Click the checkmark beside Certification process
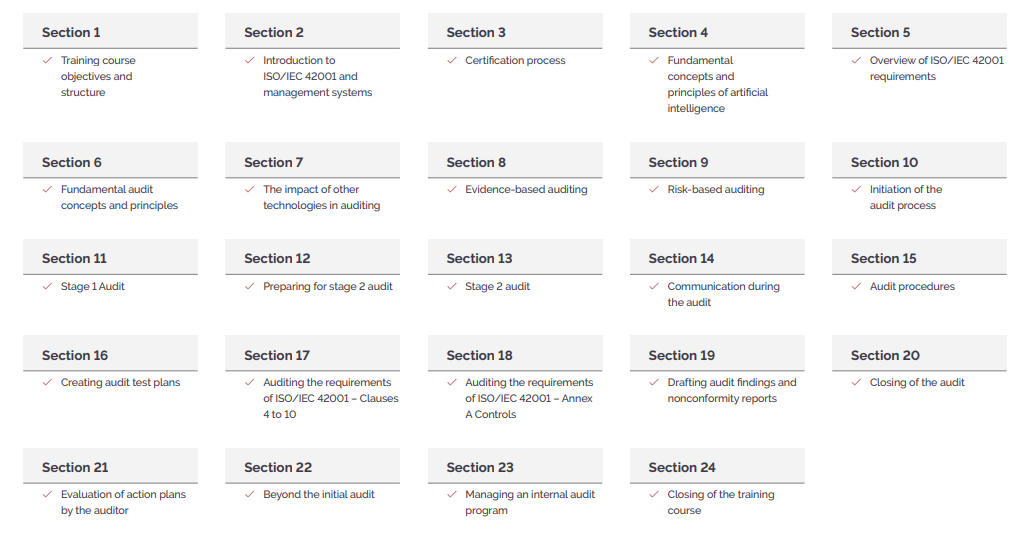This screenshot has width=1028, height=555. tap(452, 60)
